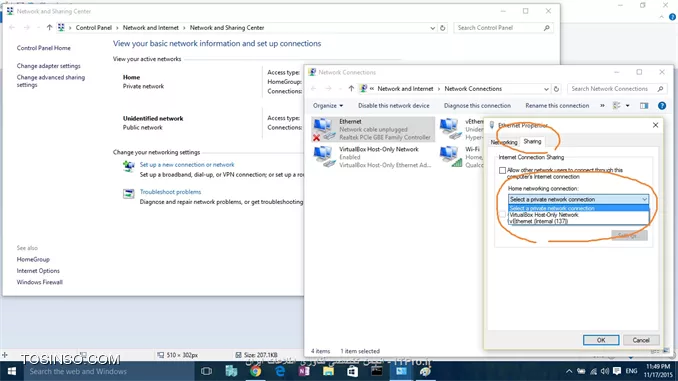Choose vEthernet (Internal (137)) from dropdown list
Image resolution: width=678 pixels, height=381 pixels.
pos(578,221)
